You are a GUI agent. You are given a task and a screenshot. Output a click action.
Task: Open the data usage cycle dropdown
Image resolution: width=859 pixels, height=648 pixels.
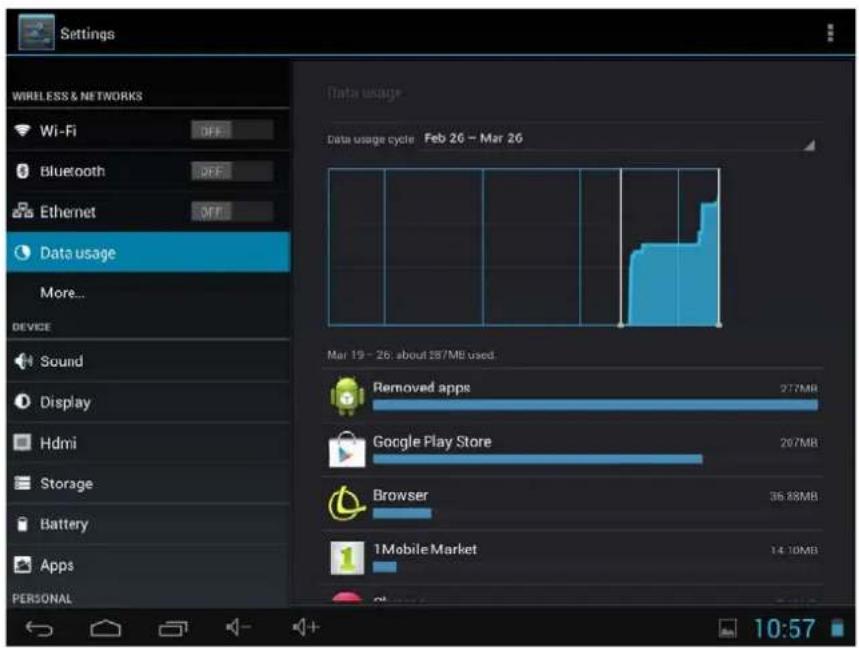pos(571,139)
